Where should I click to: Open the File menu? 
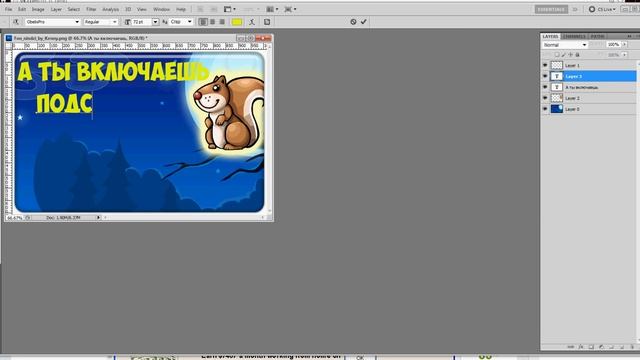tap(9, 9)
